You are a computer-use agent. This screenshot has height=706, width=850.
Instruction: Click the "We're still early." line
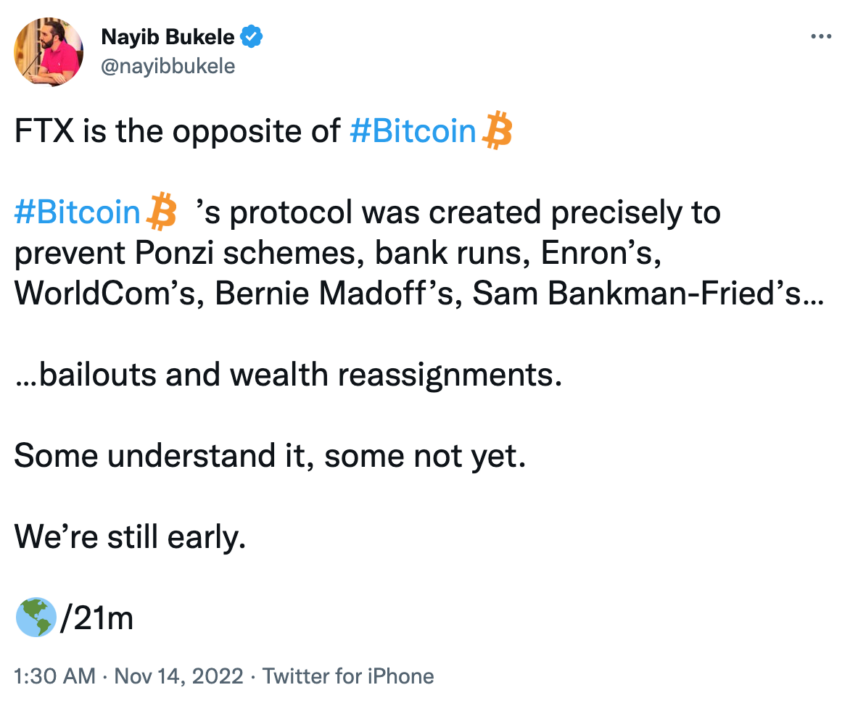130,539
